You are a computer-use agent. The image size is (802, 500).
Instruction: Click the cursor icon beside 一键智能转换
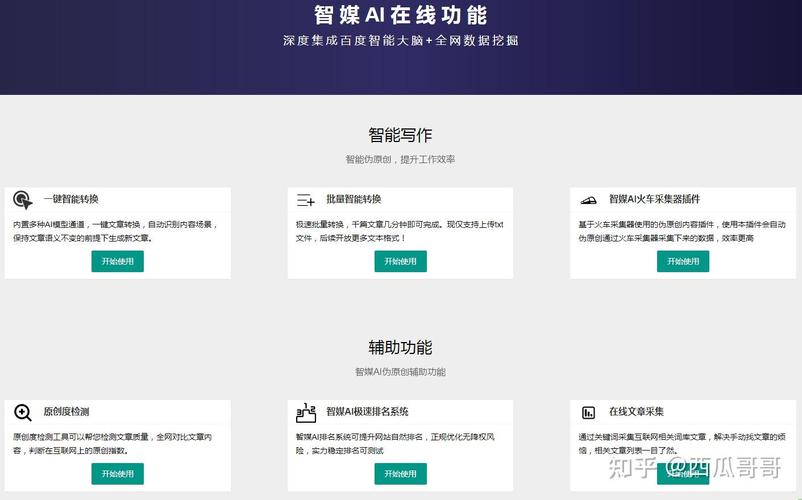tap(23, 199)
